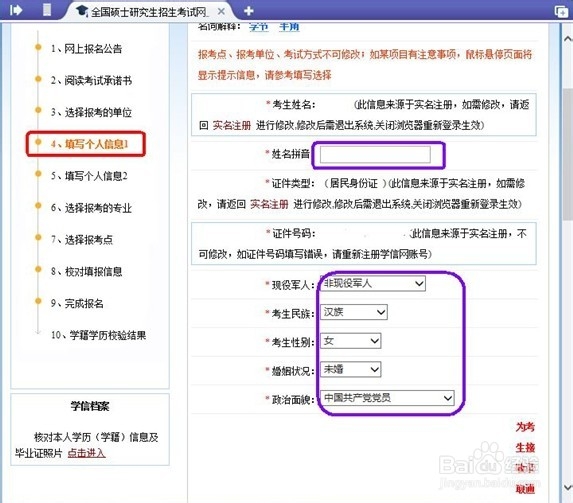
Task: Click the 证件号码 label text
Action: click(x=293, y=233)
